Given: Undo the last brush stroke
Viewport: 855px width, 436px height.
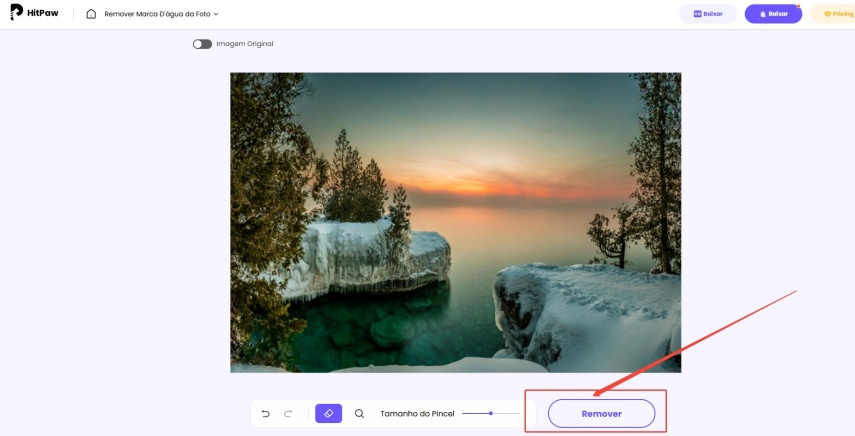Looking at the screenshot, I should (266, 414).
